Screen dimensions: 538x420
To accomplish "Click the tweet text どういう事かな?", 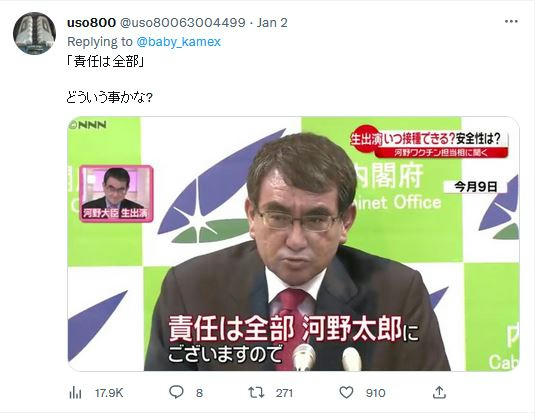I will click(109, 98).
